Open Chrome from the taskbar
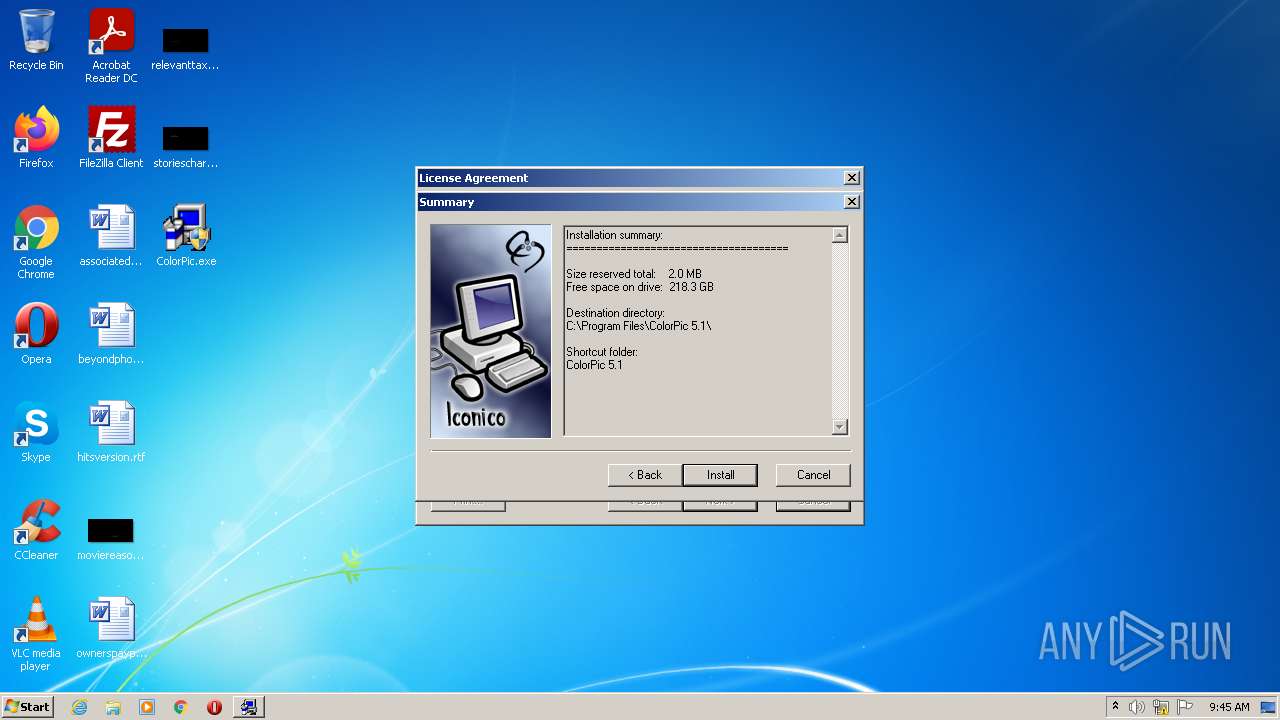The image size is (1280, 720). [181, 707]
